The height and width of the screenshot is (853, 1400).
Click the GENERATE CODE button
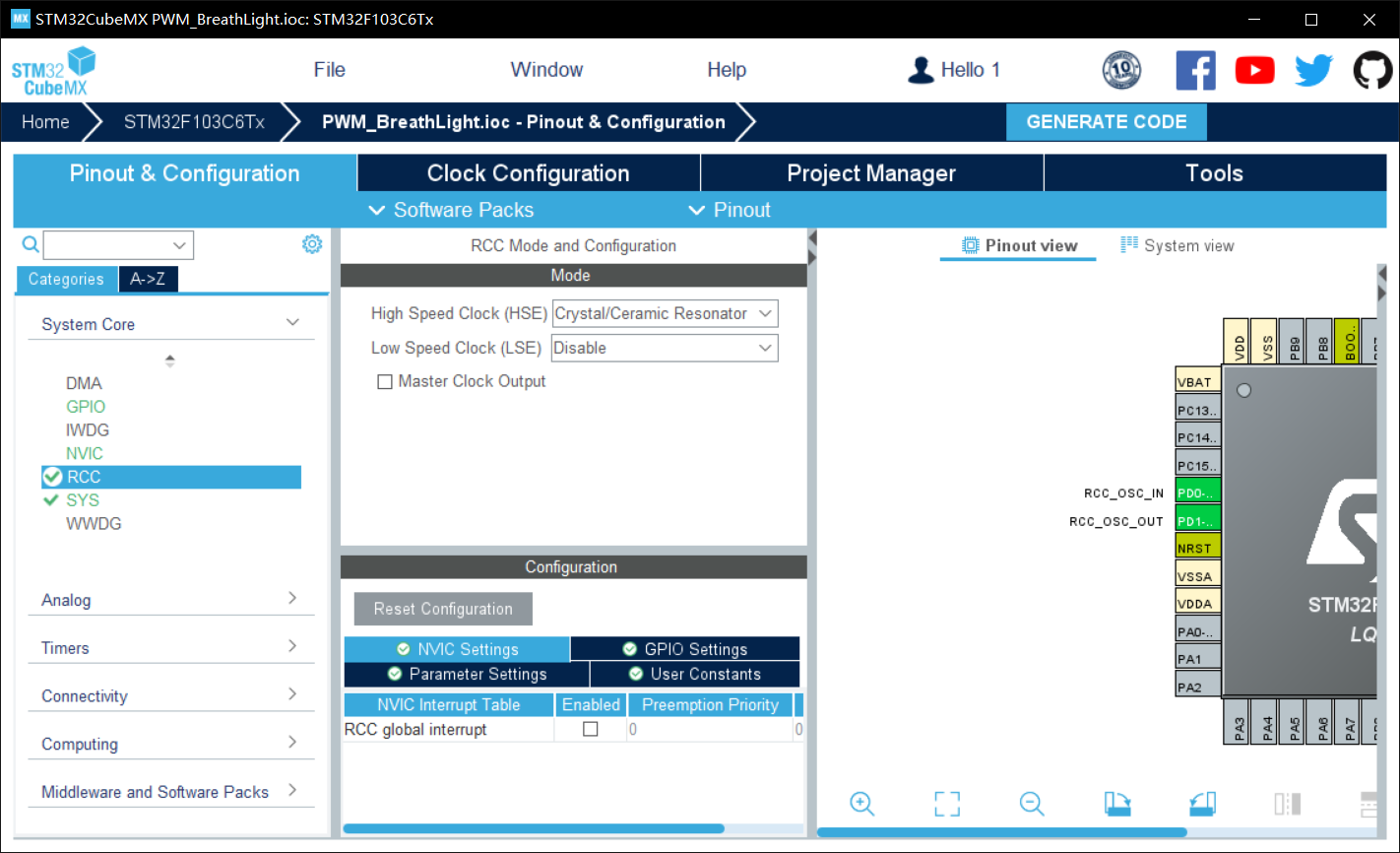click(1107, 122)
